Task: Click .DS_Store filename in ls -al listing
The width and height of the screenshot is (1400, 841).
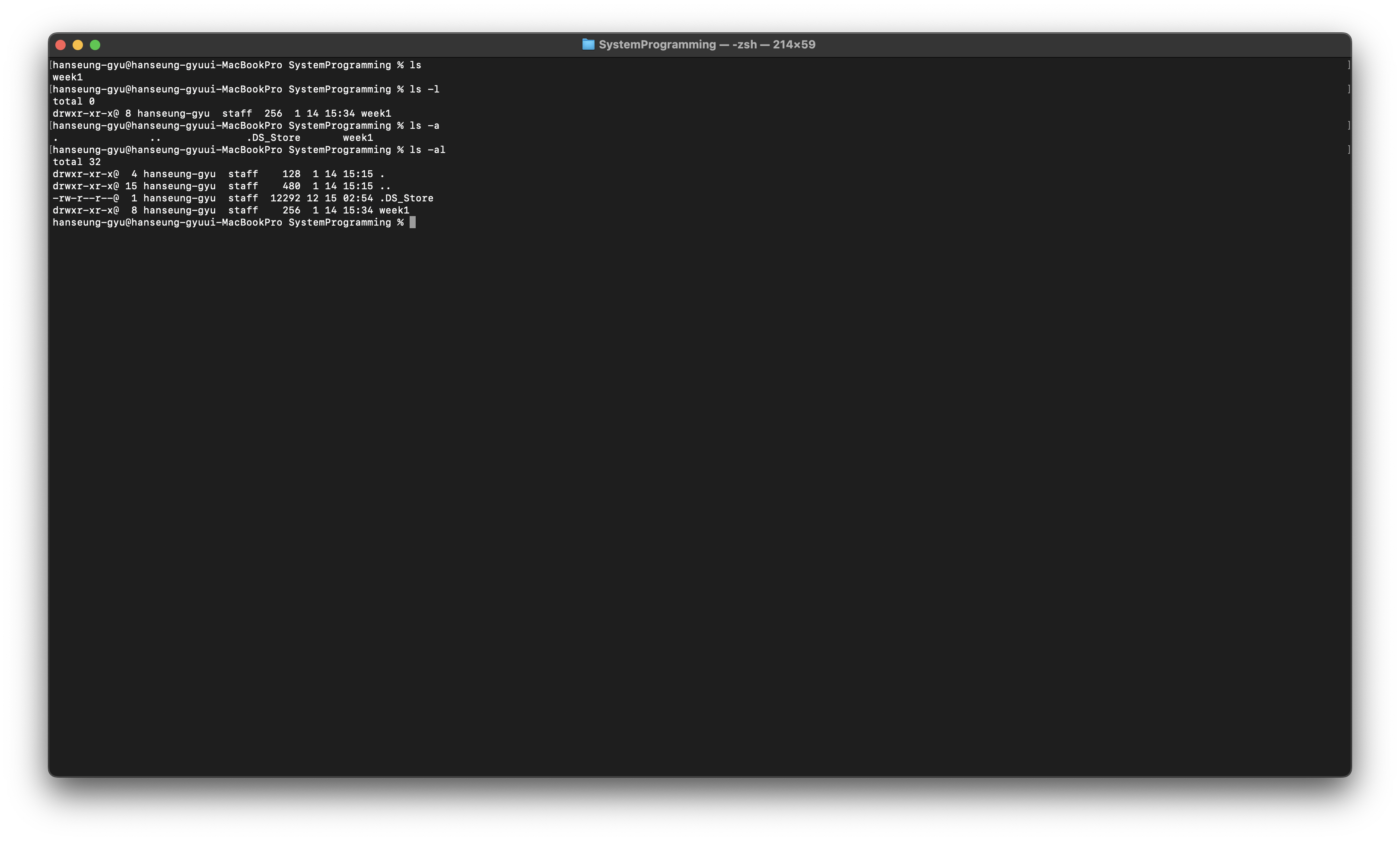Action: (x=406, y=198)
